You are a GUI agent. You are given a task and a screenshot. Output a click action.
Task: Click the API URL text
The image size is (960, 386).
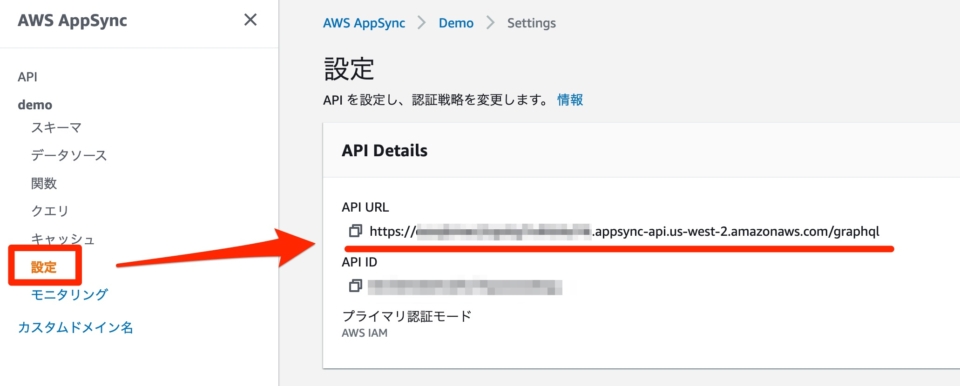(x=624, y=231)
